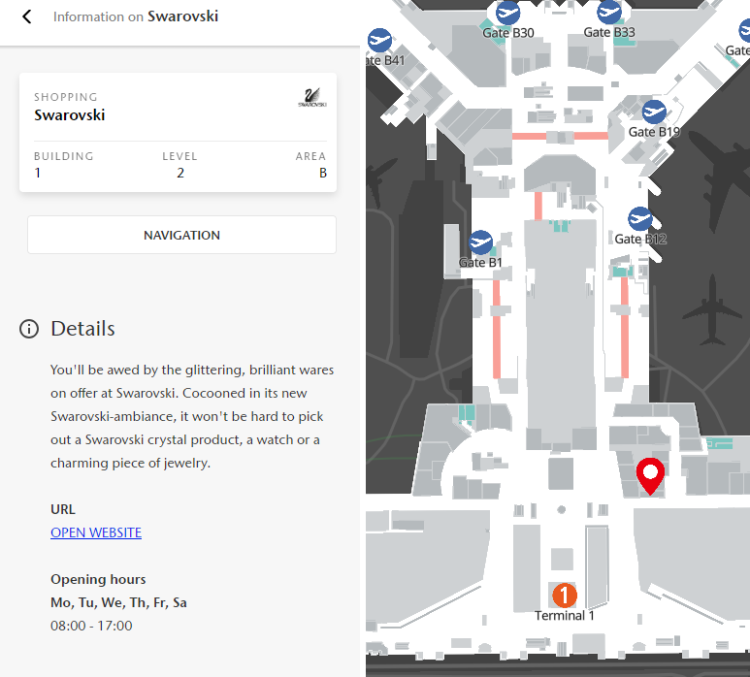Click the Gate B33 label

pyautogui.click(x=609, y=33)
